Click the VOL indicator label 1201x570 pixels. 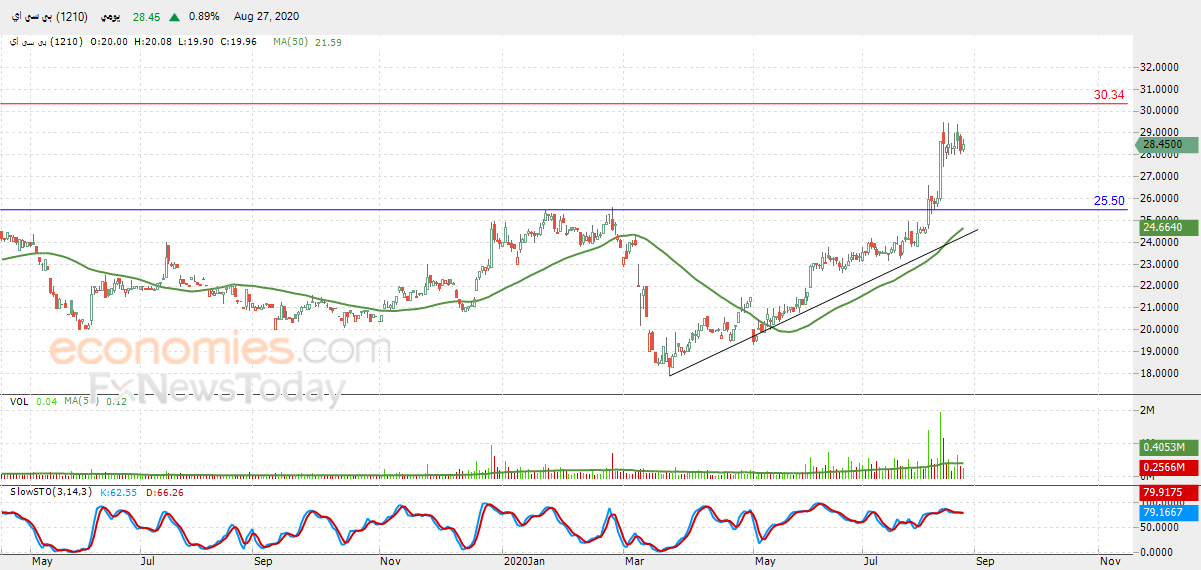click(x=19, y=401)
